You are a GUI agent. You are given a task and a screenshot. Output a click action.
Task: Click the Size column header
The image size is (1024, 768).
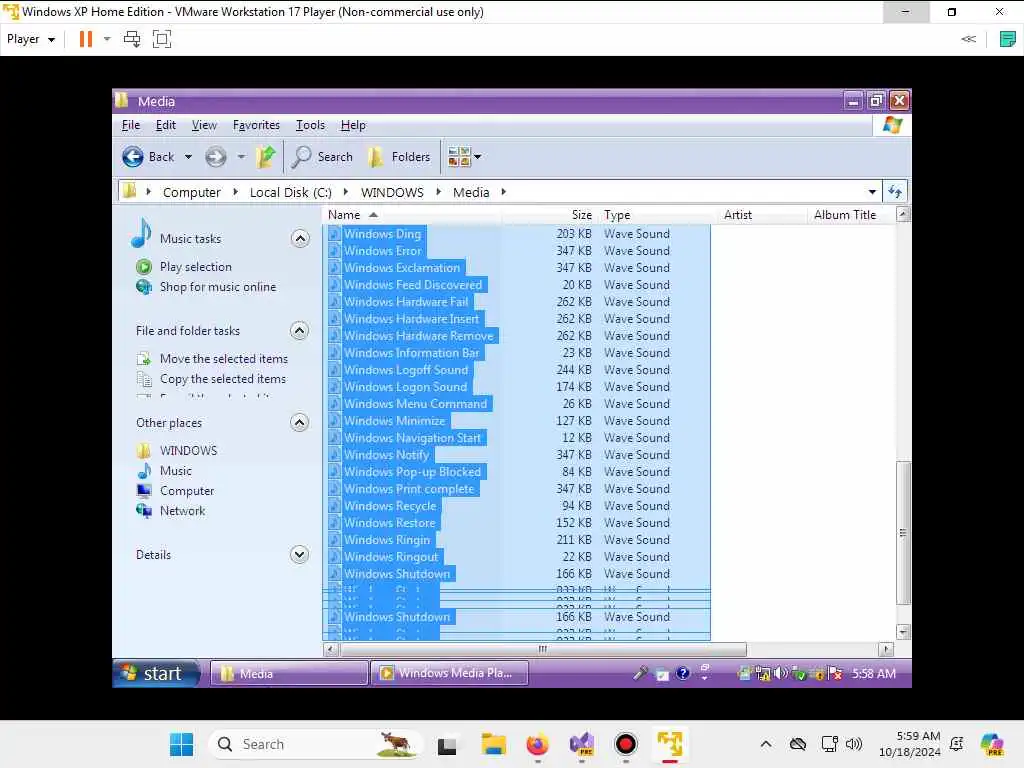[550, 215]
